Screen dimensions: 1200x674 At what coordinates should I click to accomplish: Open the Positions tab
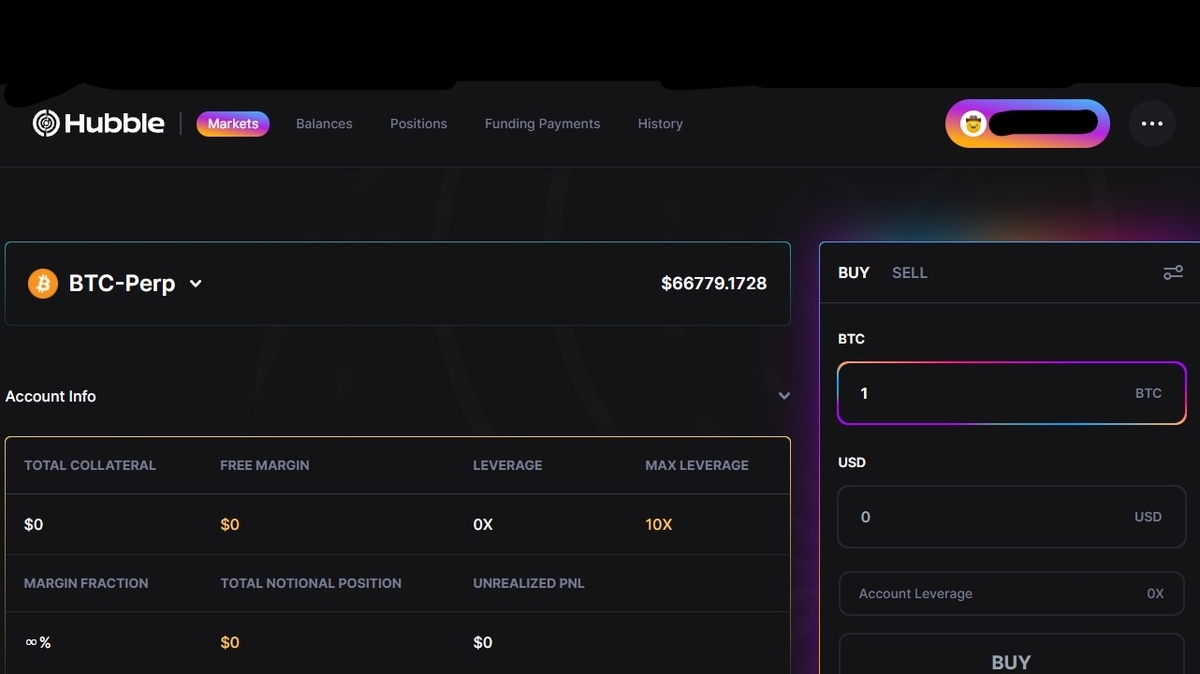point(418,124)
